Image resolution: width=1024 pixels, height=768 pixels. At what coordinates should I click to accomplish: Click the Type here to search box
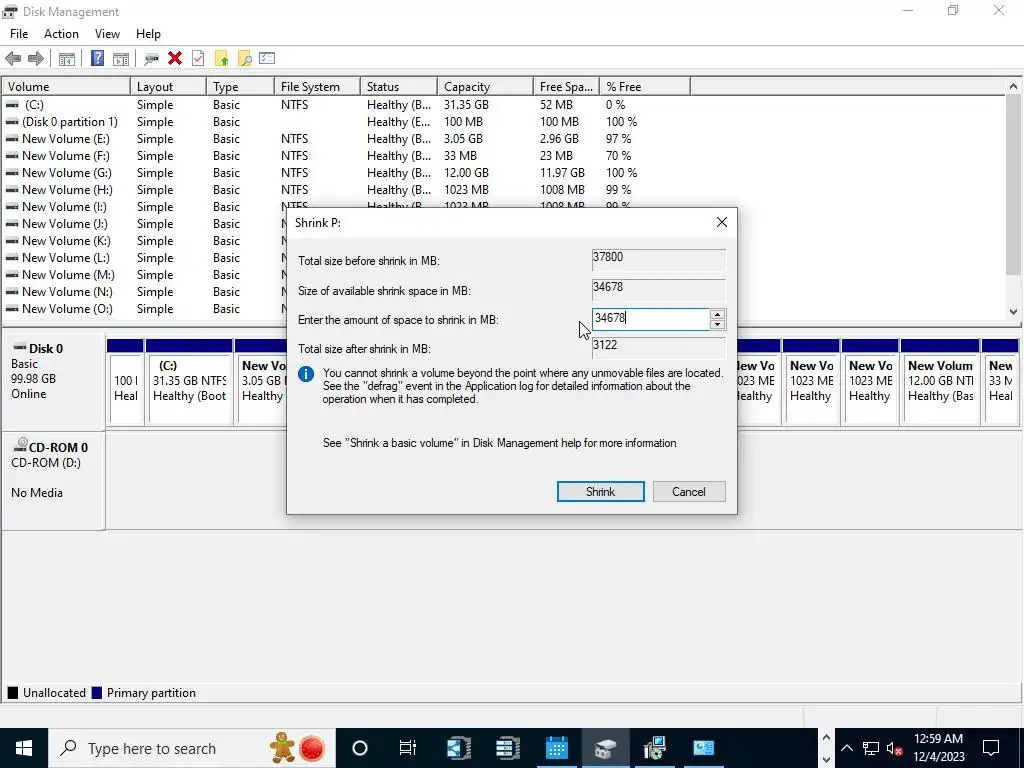[x=192, y=748]
